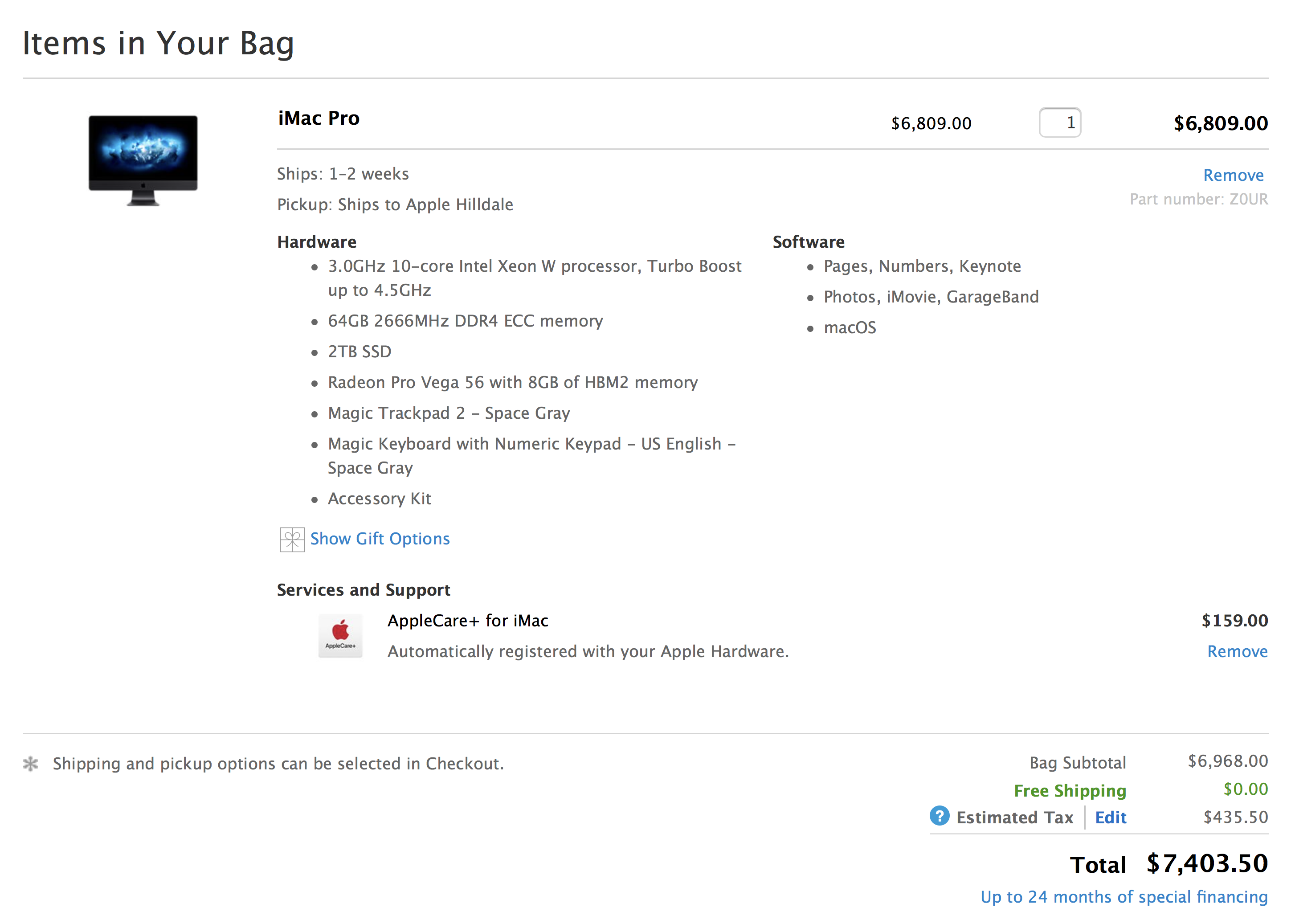
Task: Click the Software section heading
Action: 809,242
